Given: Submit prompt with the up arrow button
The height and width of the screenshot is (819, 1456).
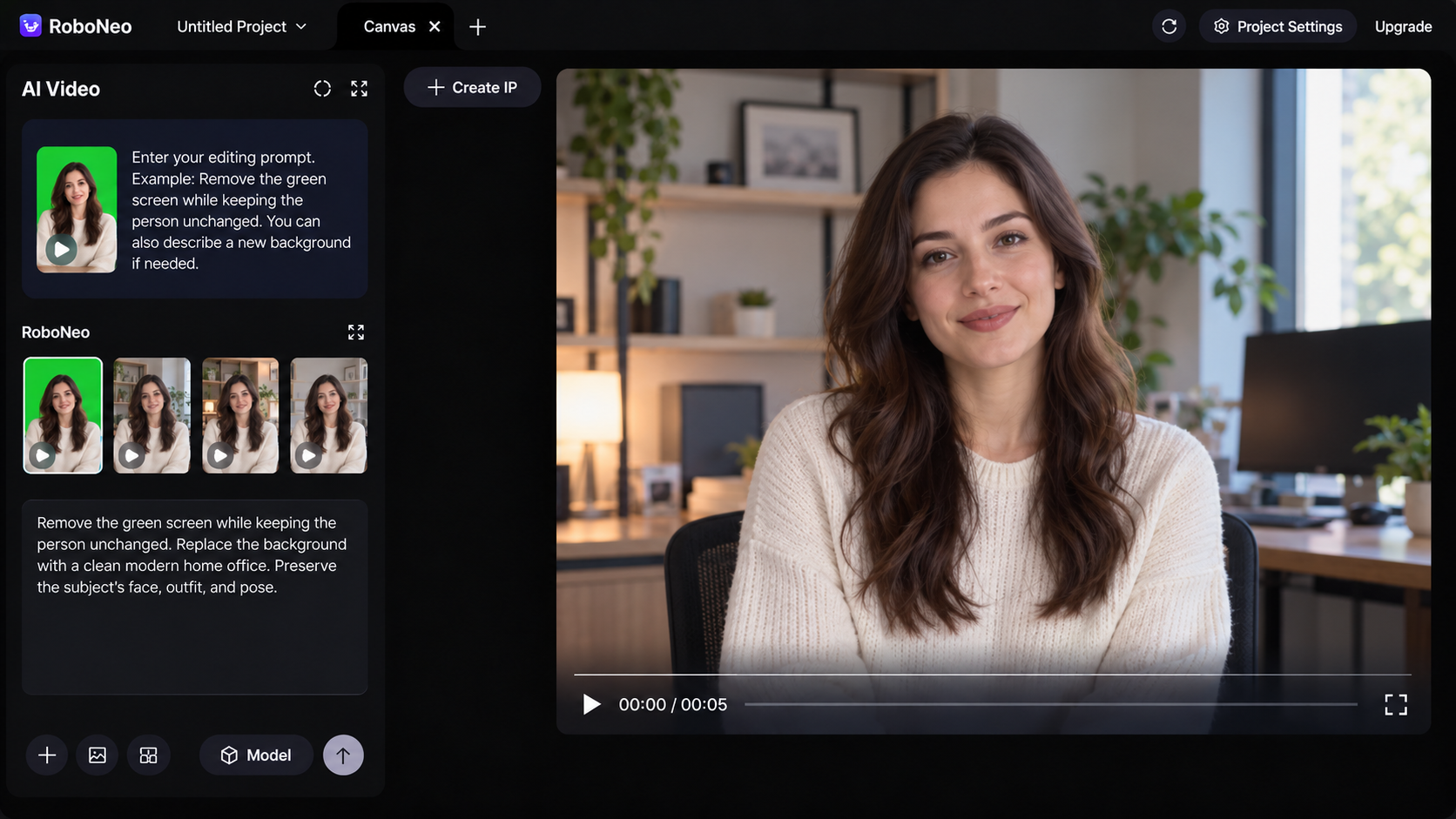Looking at the screenshot, I should point(343,755).
